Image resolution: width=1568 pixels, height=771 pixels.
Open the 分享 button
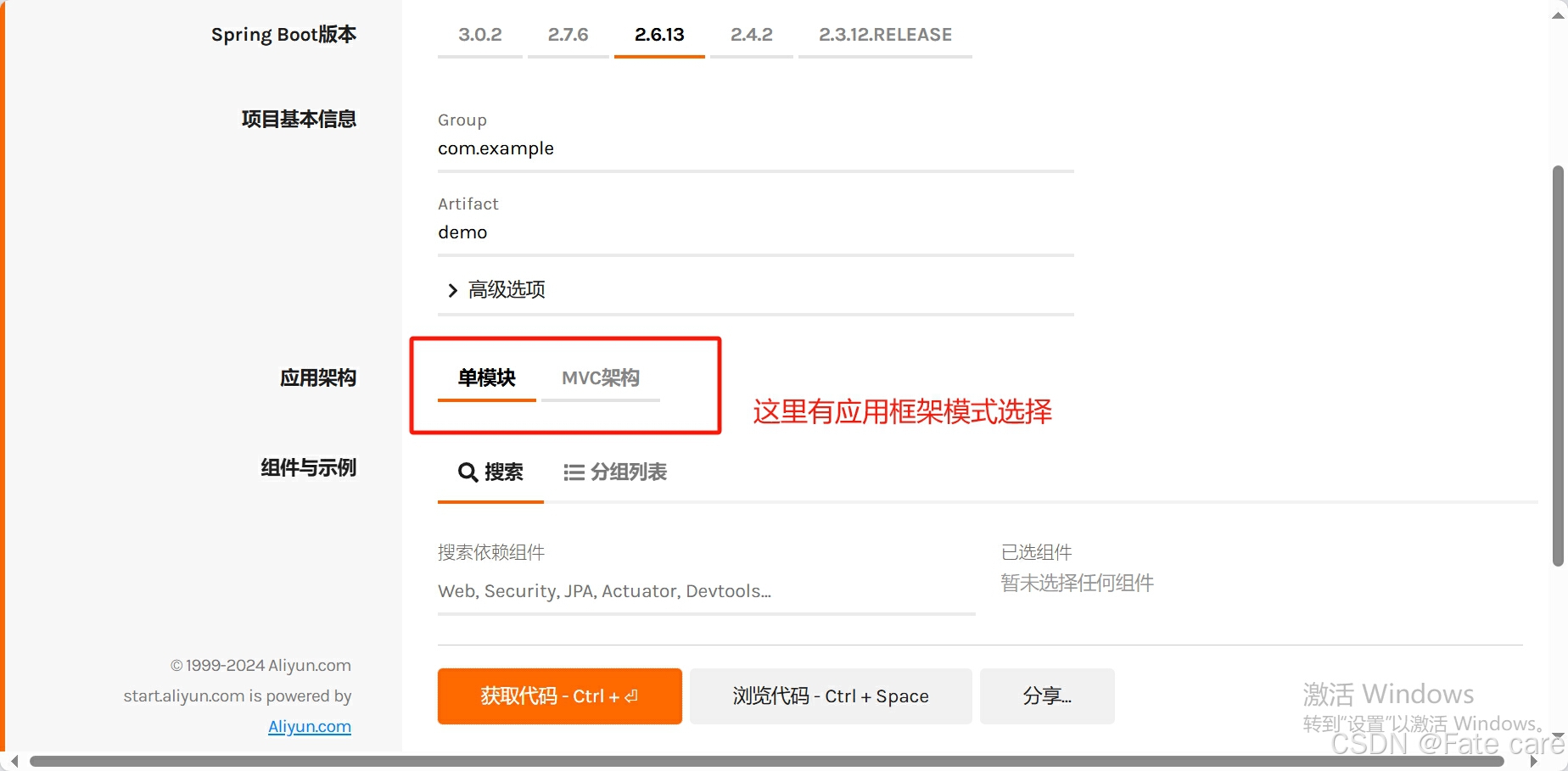click(1047, 696)
